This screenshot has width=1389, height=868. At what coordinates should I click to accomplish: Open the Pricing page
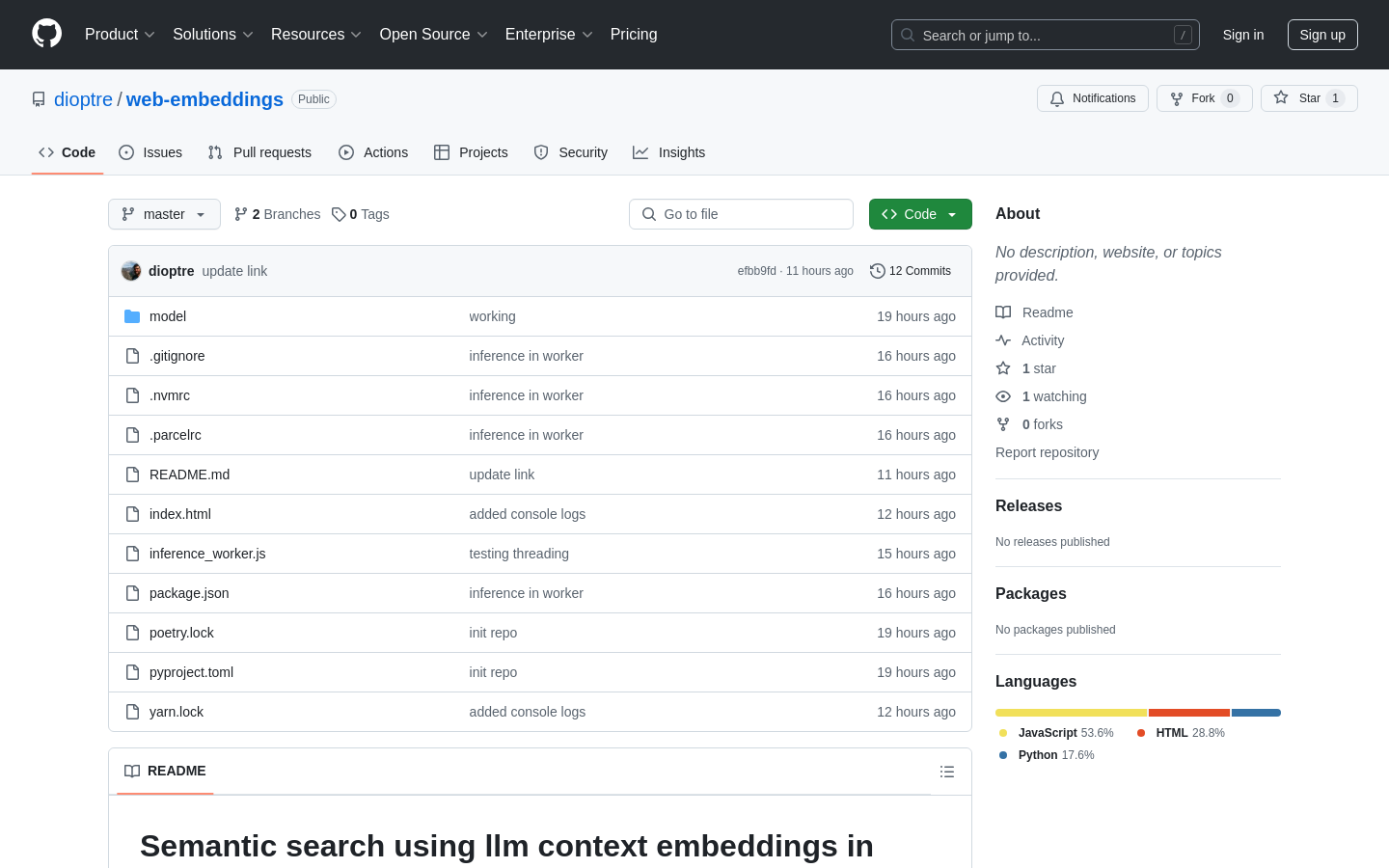tap(634, 34)
